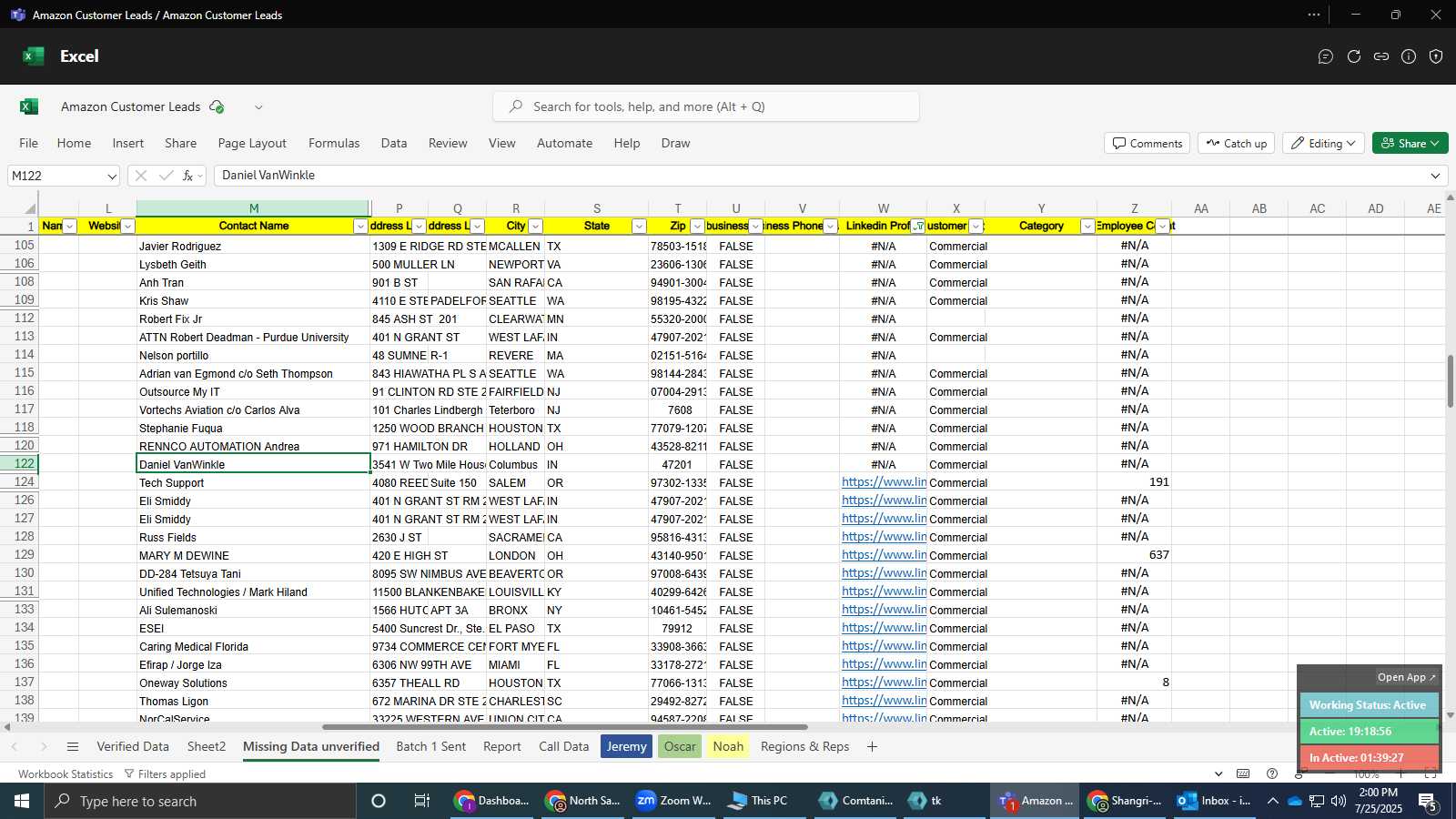
Task: Select the cell Stephanie Fuqua
Action: [x=253, y=428]
